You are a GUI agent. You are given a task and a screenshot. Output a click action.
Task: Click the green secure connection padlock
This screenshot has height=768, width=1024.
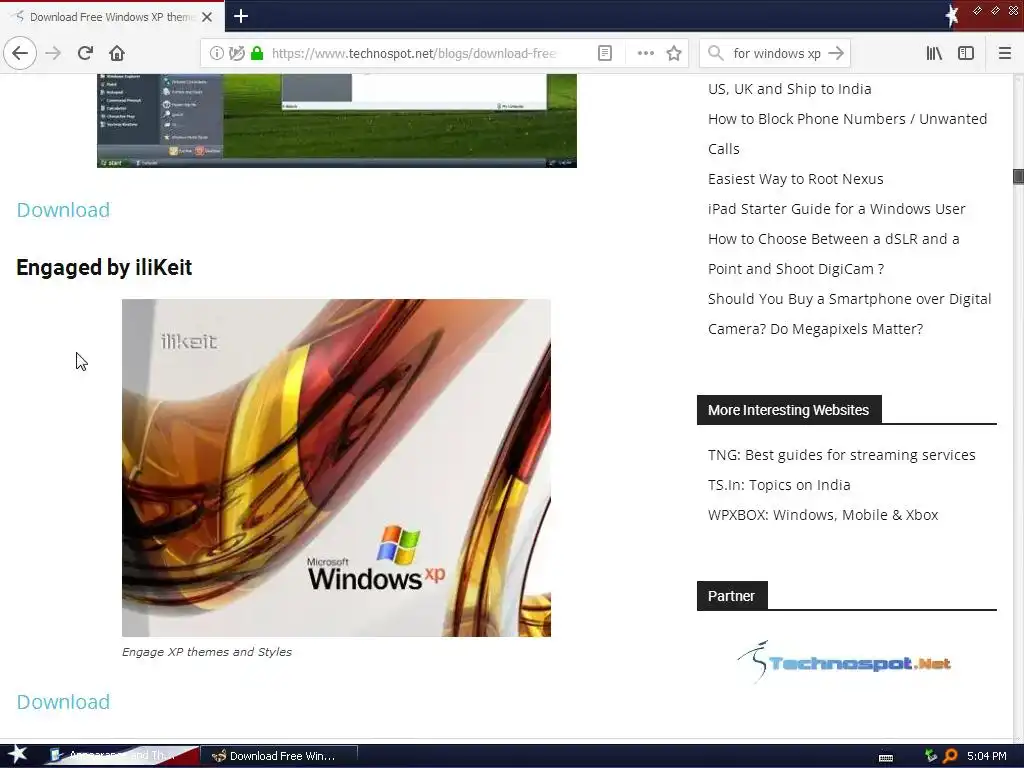(x=257, y=54)
